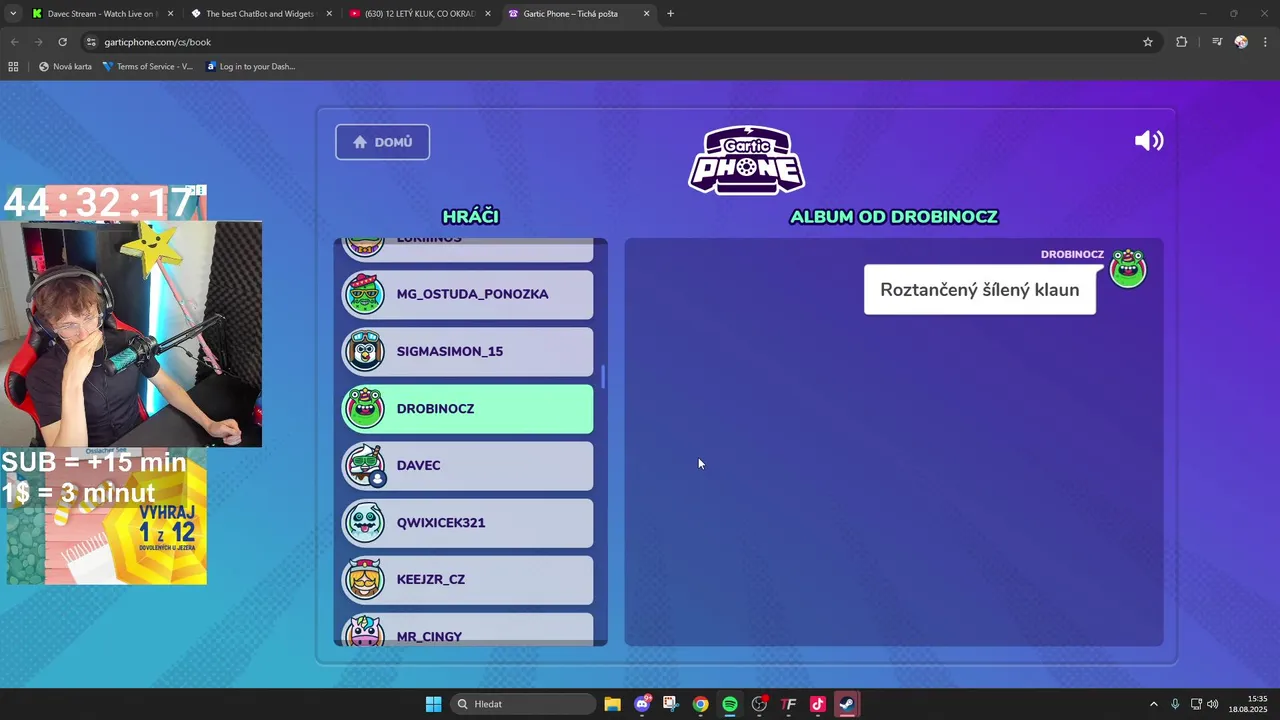1280x720 pixels.
Task: Select the Gartic Phone – Tichá pošta tab
Action: (x=577, y=14)
